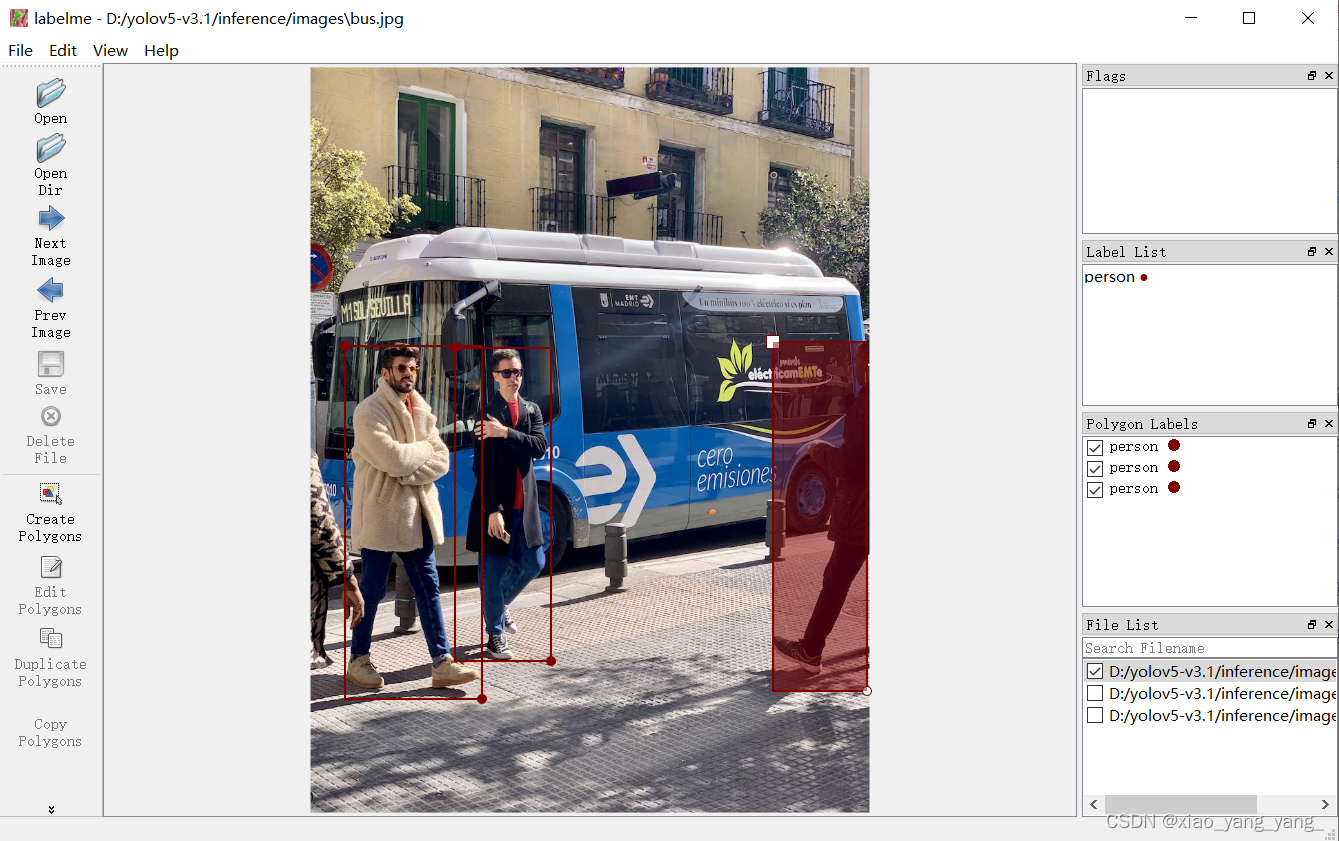This screenshot has width=1339, height=841.
Task: Click the Delete File icon
Action: 51,416
